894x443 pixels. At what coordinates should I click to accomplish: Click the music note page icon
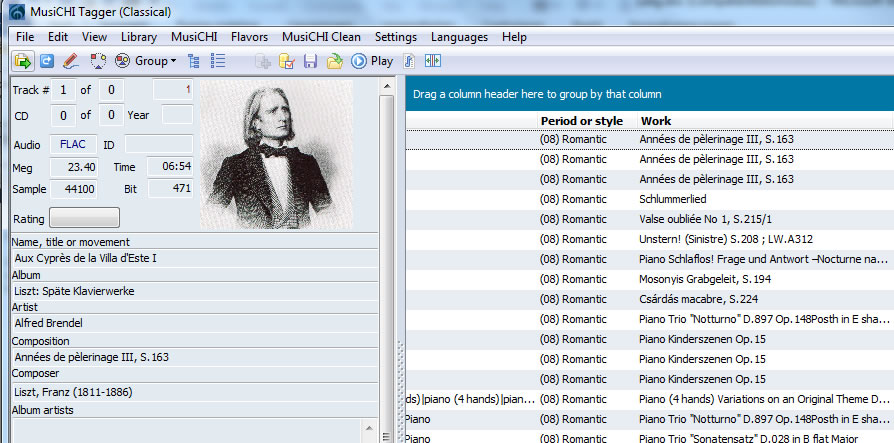coord(409,61)
